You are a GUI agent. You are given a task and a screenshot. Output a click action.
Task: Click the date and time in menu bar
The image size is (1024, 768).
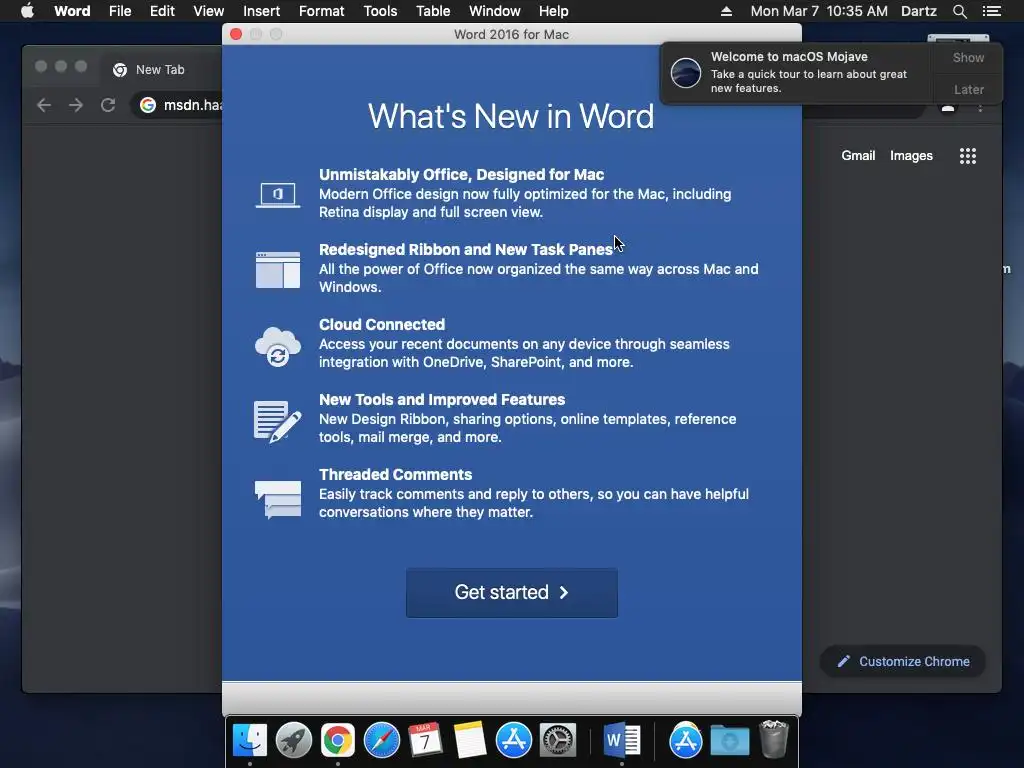819,11
